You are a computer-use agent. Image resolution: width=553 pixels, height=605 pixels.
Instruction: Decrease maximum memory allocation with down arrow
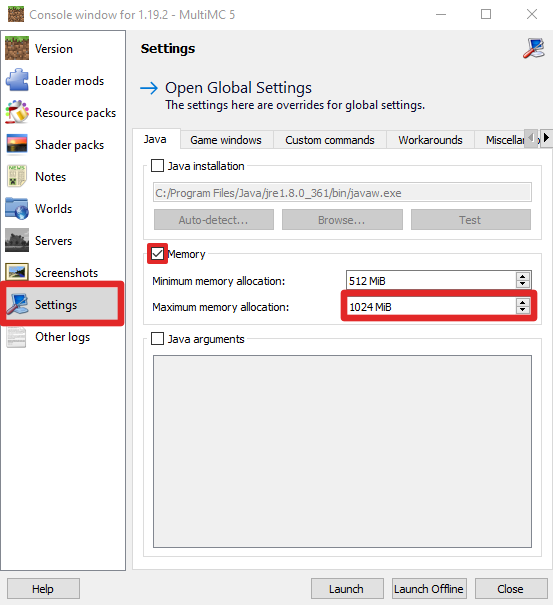523,310
